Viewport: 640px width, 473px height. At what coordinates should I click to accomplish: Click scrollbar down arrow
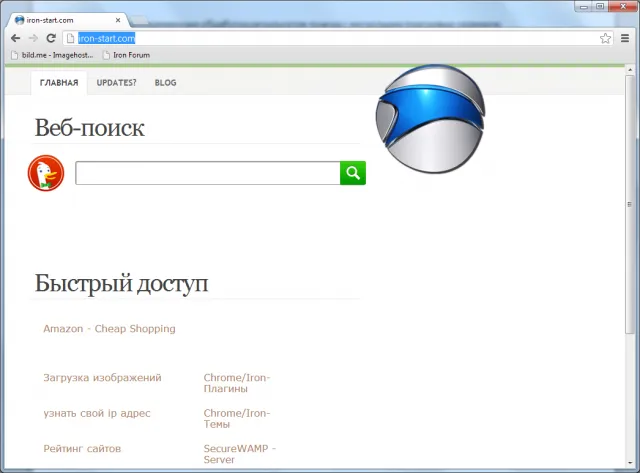pyautogui.click(x=630, y=463)
